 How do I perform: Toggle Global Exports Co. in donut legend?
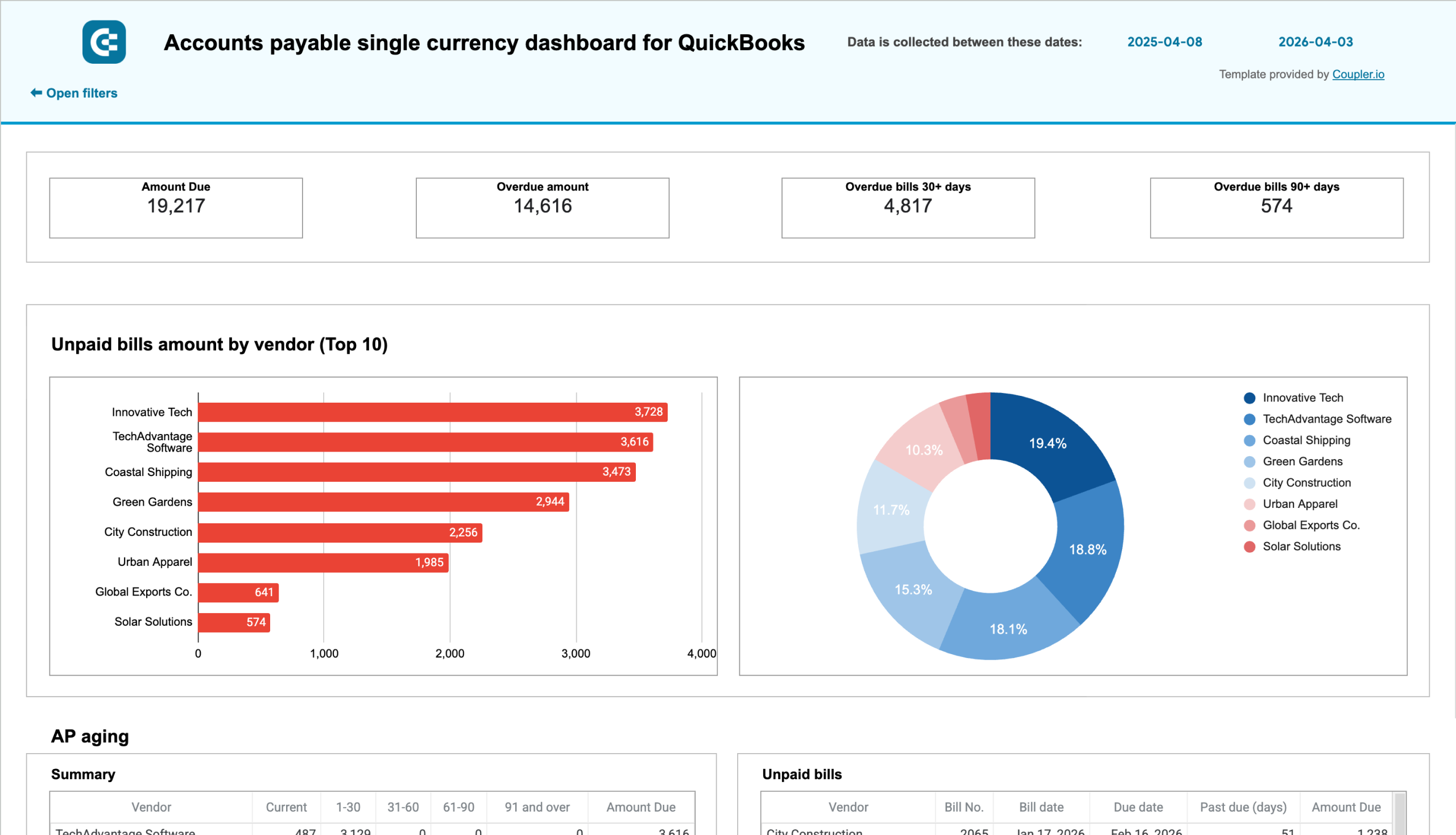click(x=1249, y=525)
